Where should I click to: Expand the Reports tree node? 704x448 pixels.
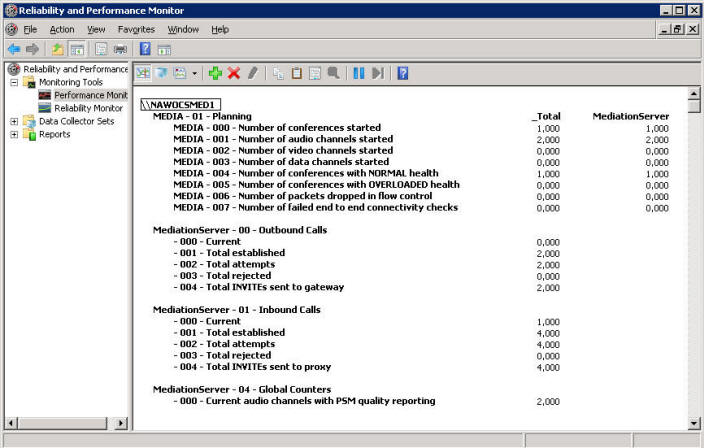pyautogui.click(x=14, y=135)
